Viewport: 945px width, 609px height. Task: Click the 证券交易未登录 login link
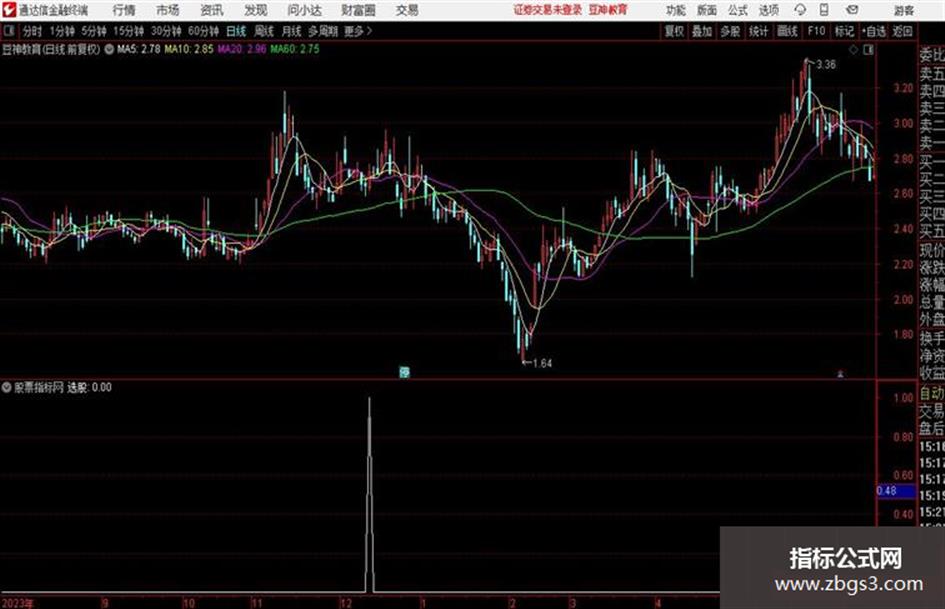click(548, 10)
